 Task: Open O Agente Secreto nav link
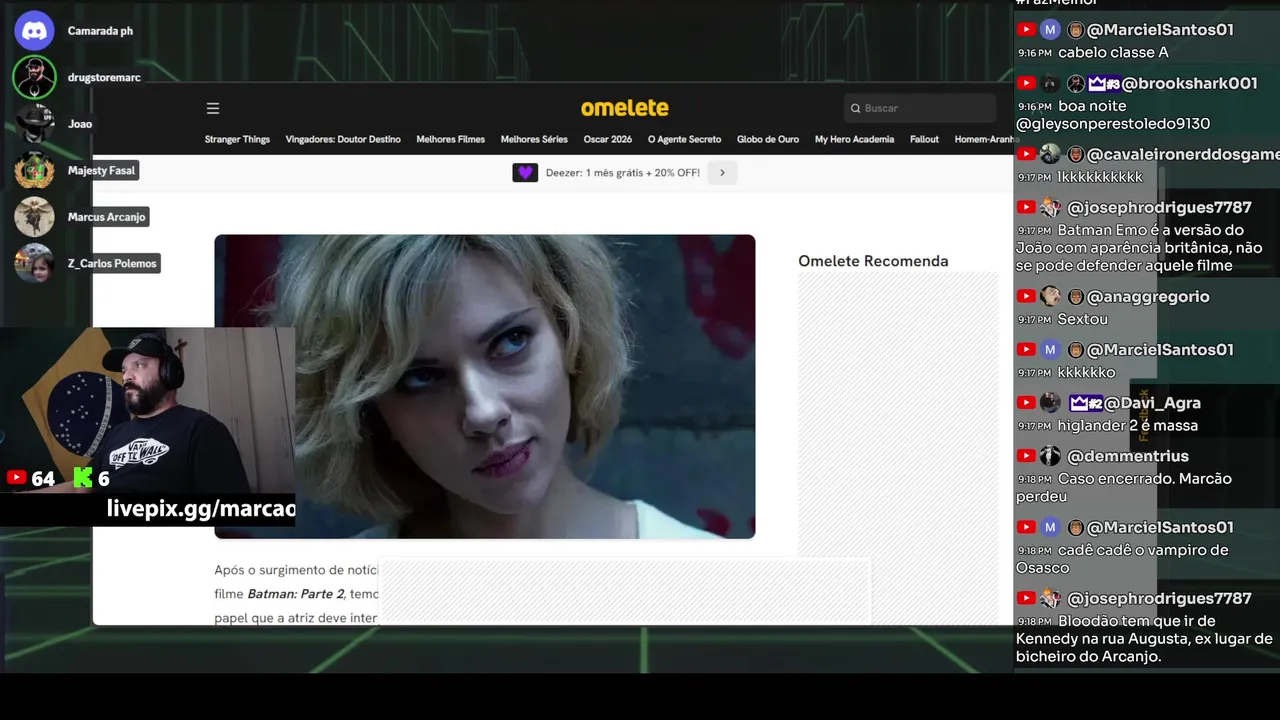[x=684, y=139]
